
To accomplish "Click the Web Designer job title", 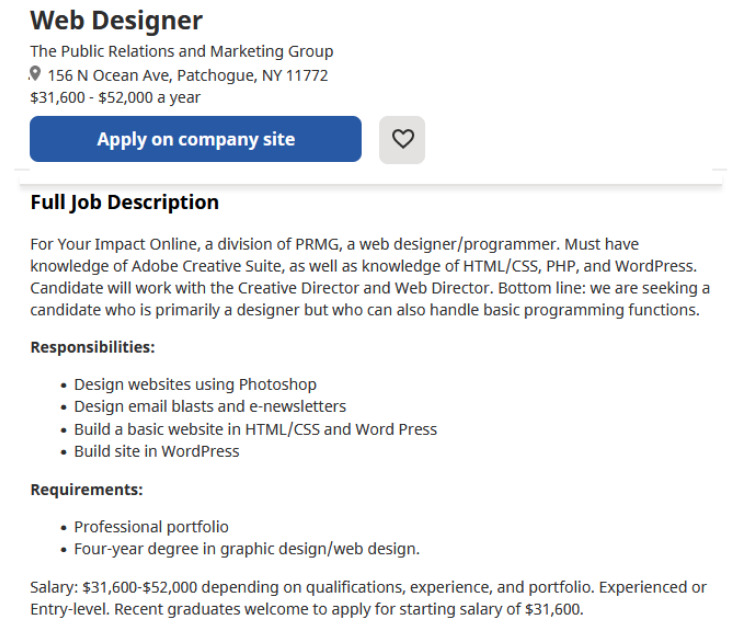I will click(x=116, y=20).
